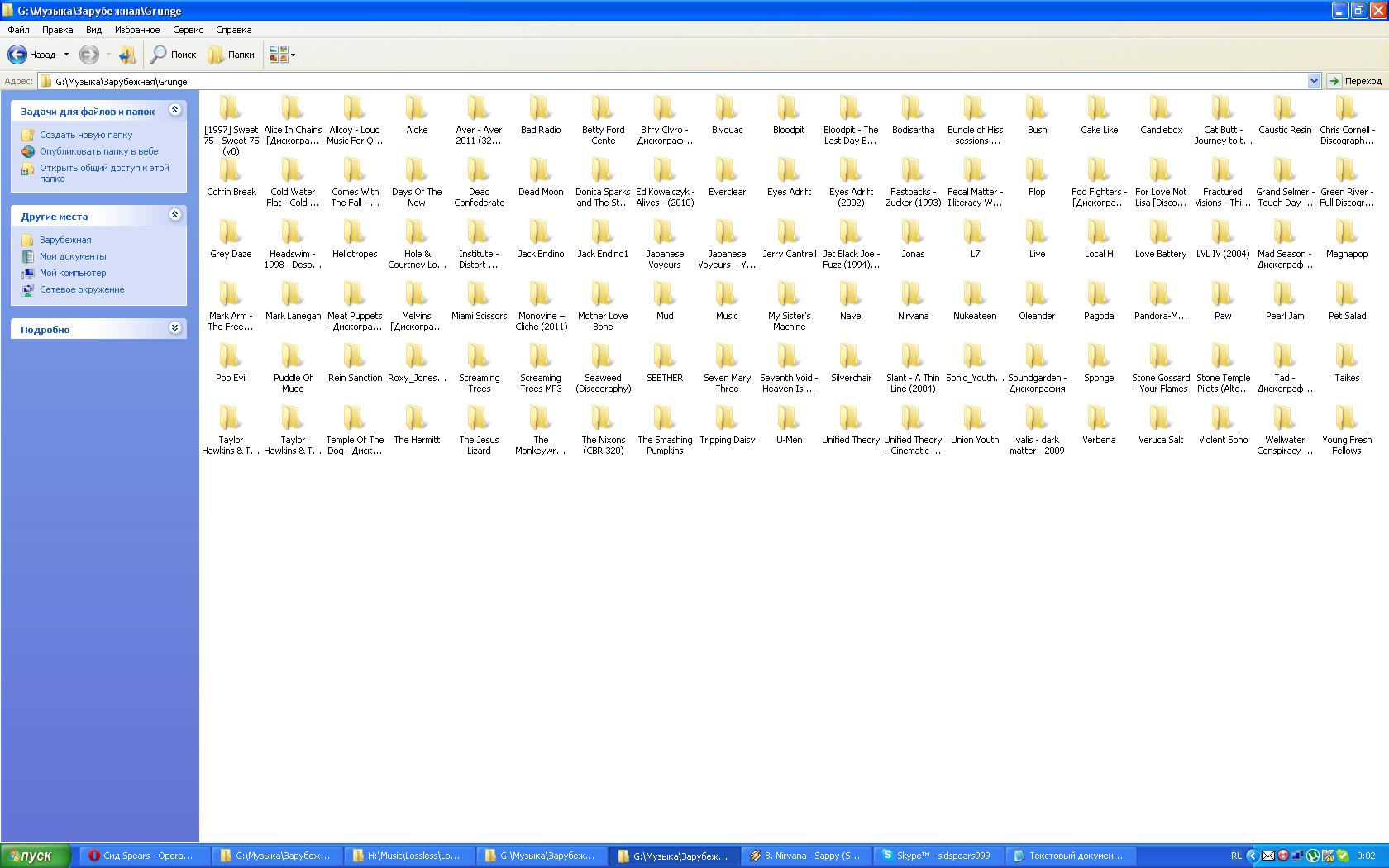Collapse the Другие места panel
Viewport: 1389px width, 868px height.
(174, 215)
